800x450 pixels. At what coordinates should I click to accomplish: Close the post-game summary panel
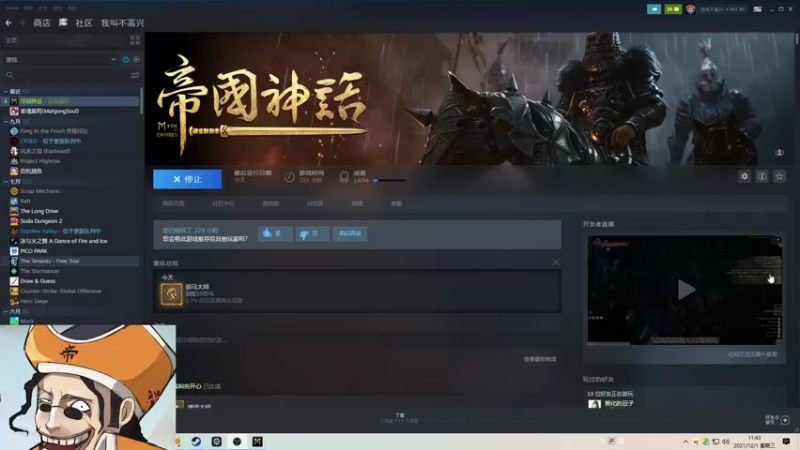[556, 262]
